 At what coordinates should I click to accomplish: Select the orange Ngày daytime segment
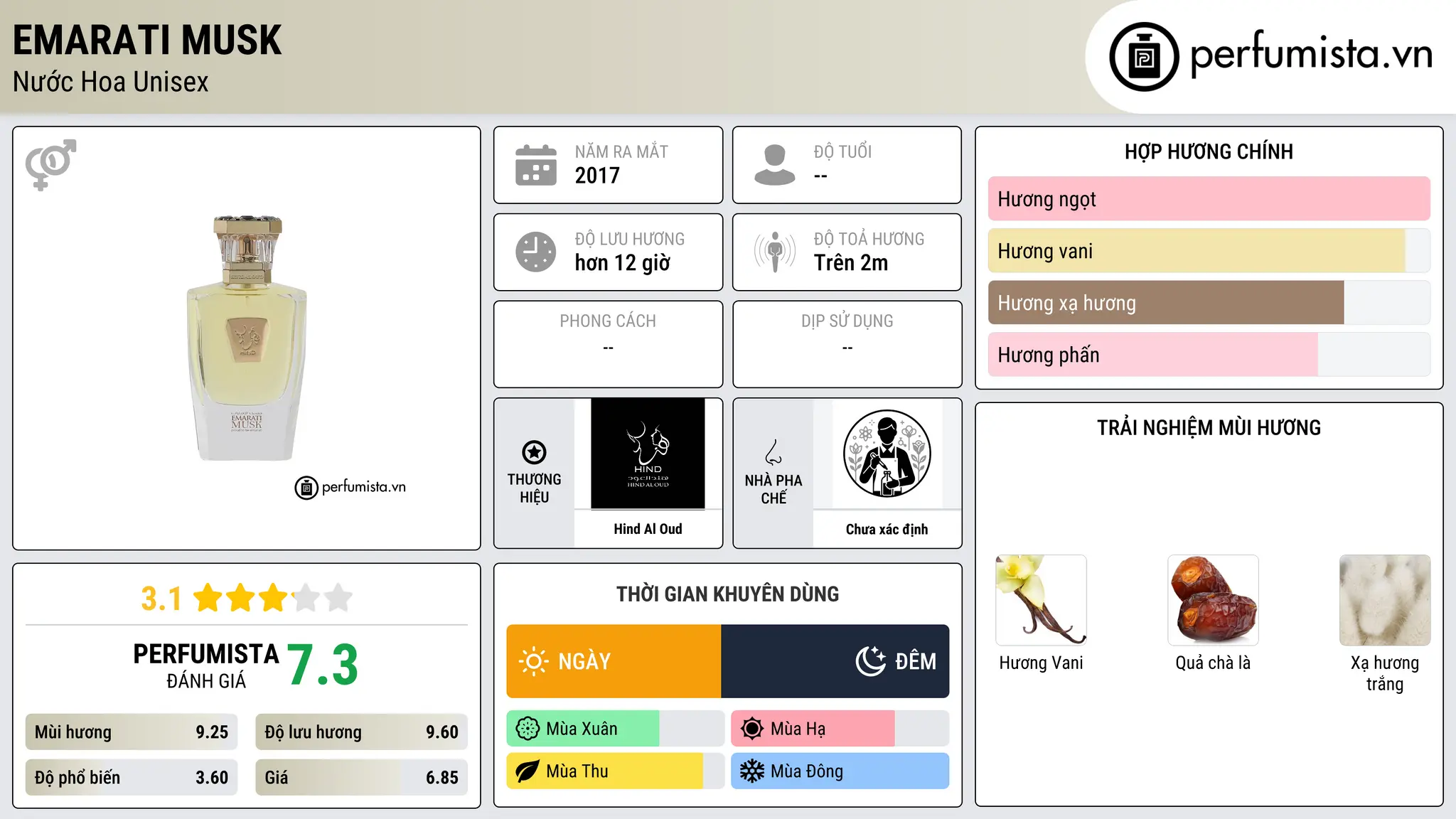coord(614,661)
